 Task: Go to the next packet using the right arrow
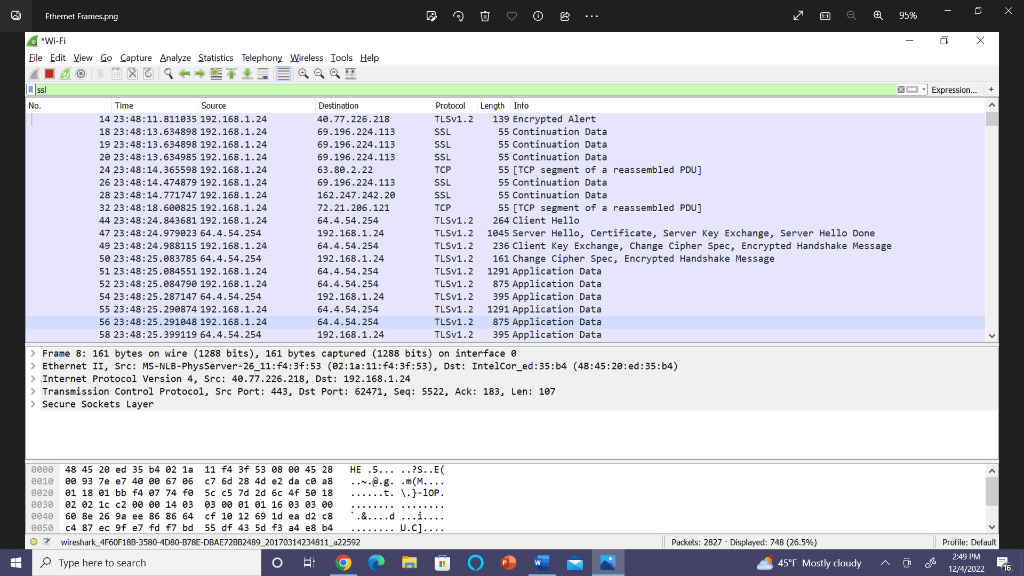pos(200,73)
